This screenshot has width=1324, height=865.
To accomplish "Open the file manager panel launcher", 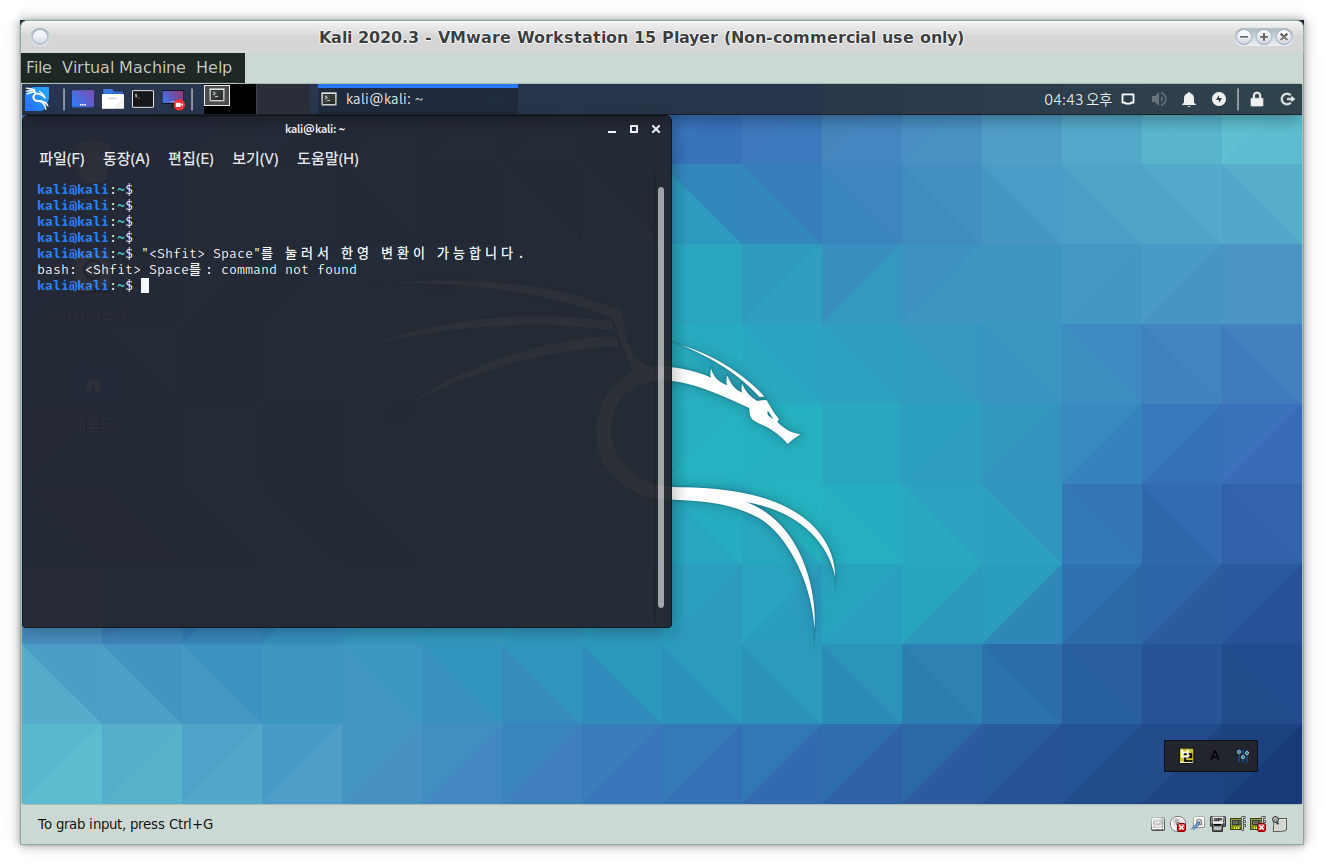I will (x=113, y=99).
